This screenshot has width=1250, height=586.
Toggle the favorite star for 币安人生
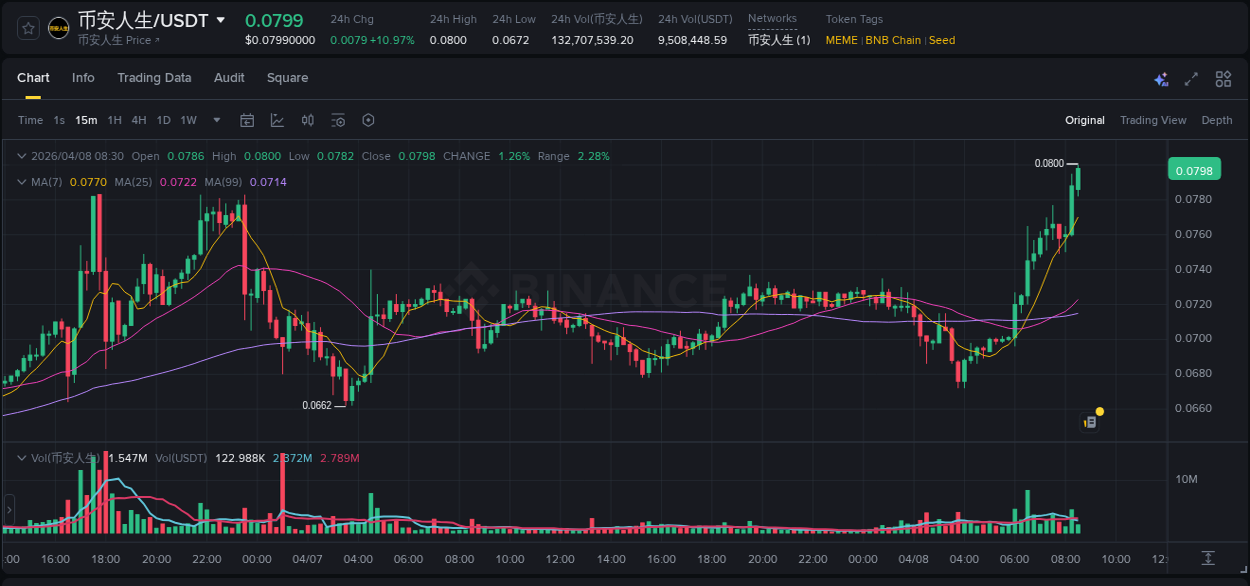(27, 27)
